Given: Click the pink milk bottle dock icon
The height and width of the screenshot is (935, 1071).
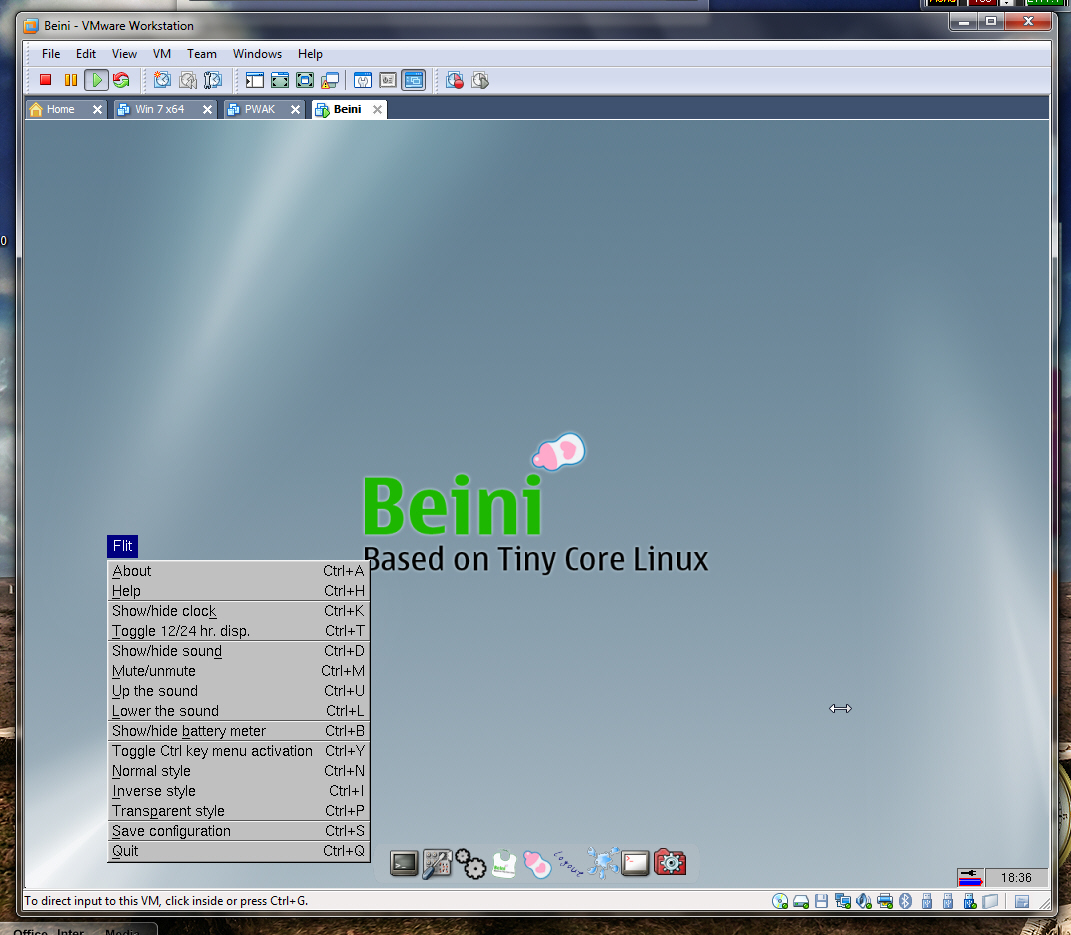Looking at the screenshot, I should click(x=537, y=862).
